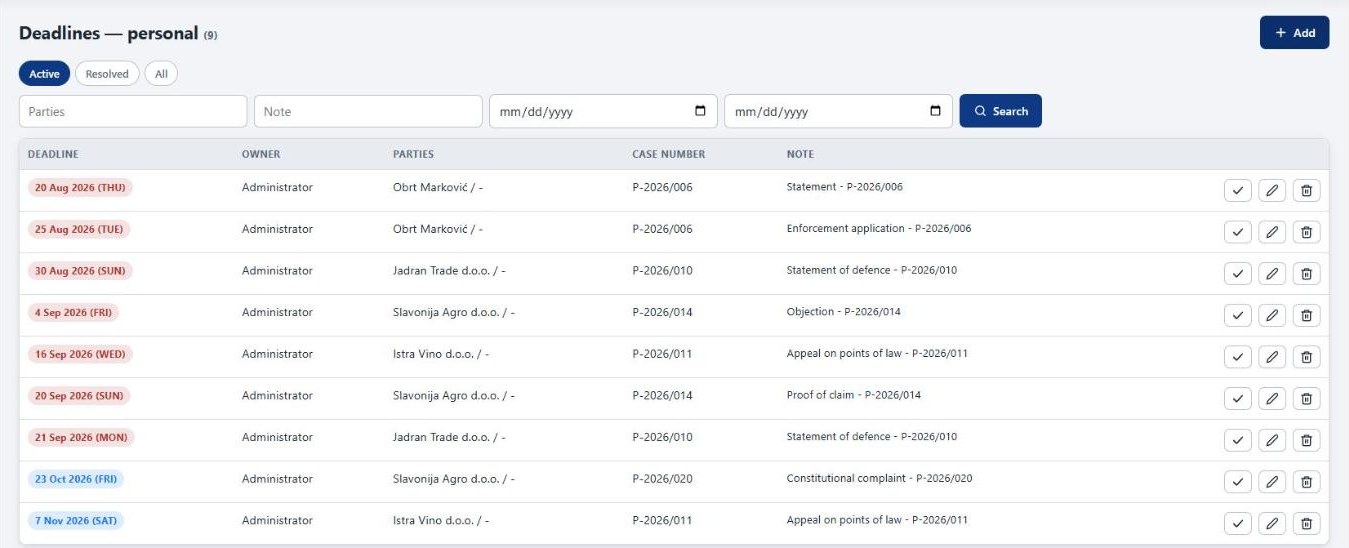Mark the Objection deadline as resolved
Screen dimensions: 1349x548
pos(1238,315)
